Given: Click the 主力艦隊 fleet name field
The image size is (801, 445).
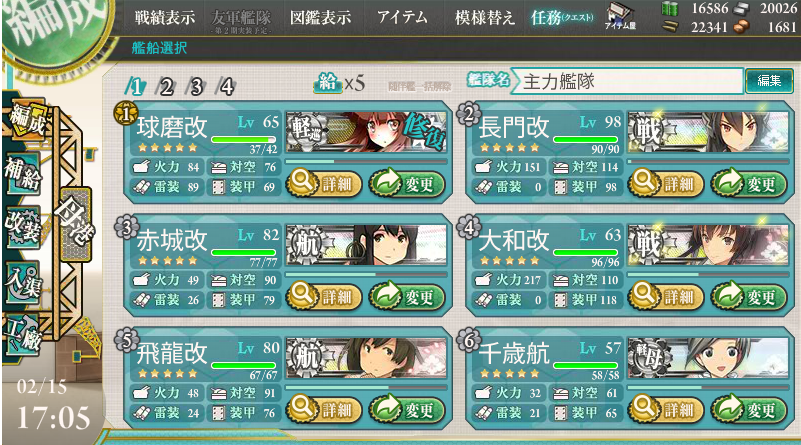Looking at the screenshot, I should (x=627, y=81).
